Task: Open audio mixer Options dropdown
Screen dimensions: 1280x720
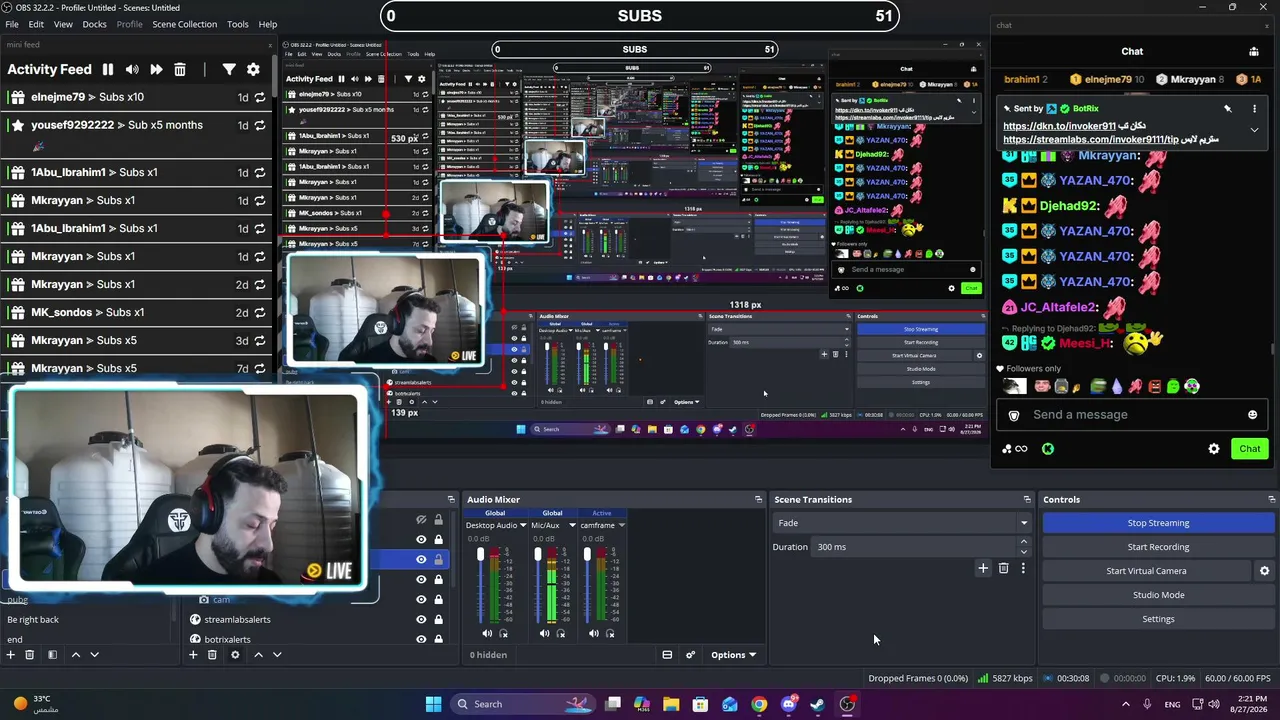Action: pos(733,655)
